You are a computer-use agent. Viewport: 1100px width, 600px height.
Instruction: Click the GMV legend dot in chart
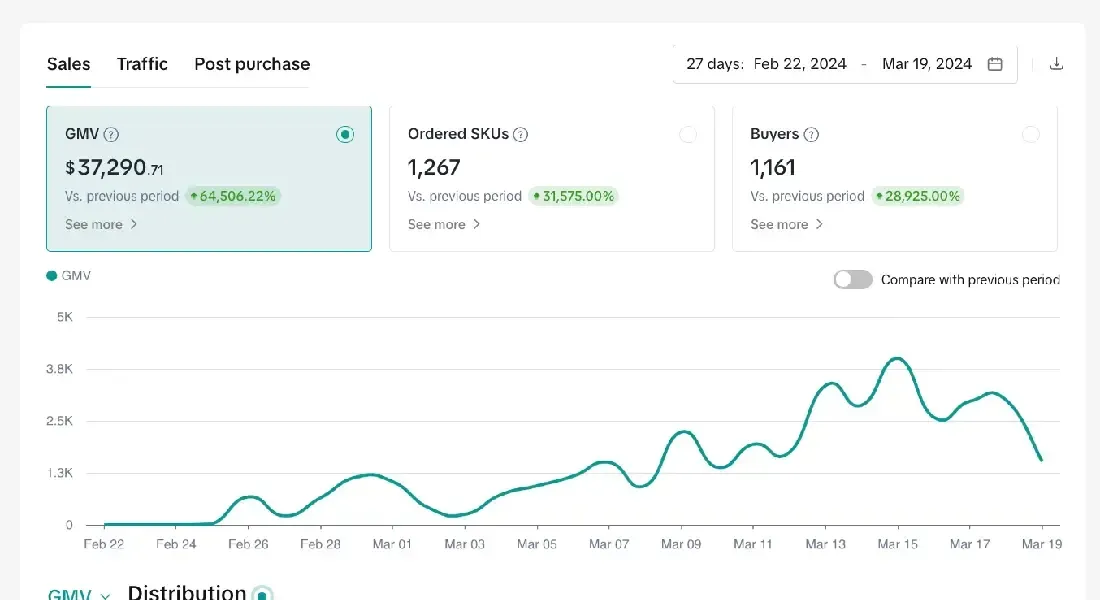(51, 276)
